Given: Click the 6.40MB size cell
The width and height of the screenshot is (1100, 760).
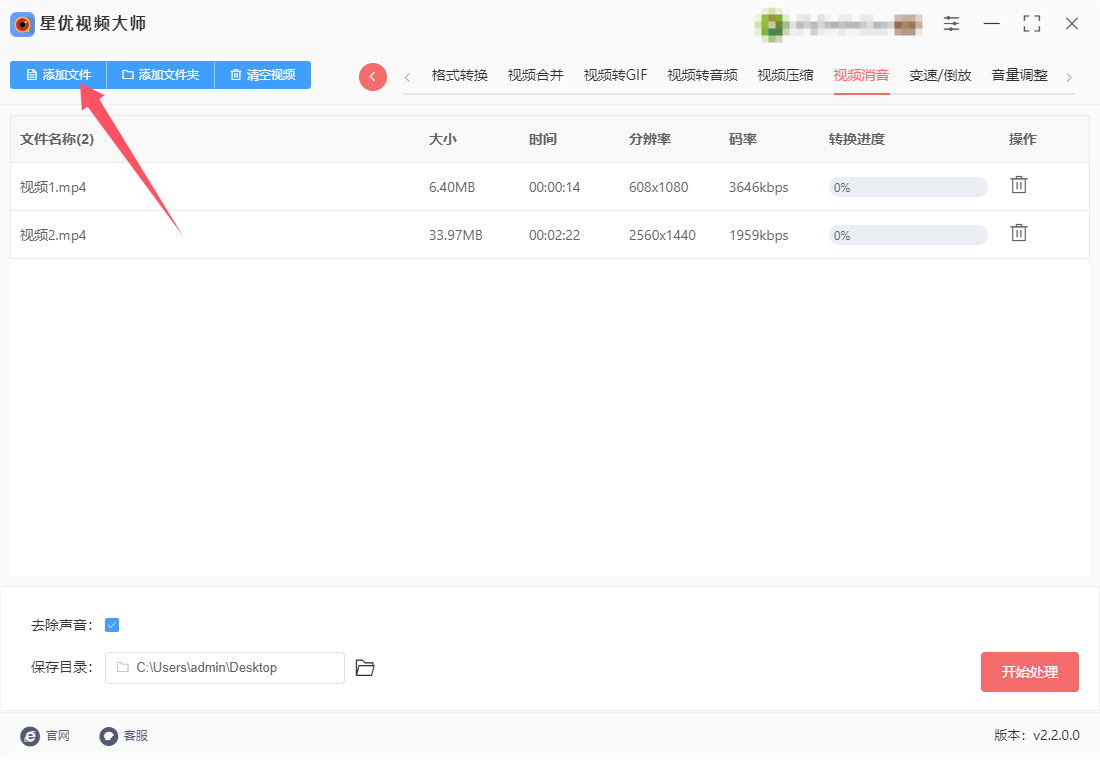Looking at the screenshot, I should click(x=452, y=187).
